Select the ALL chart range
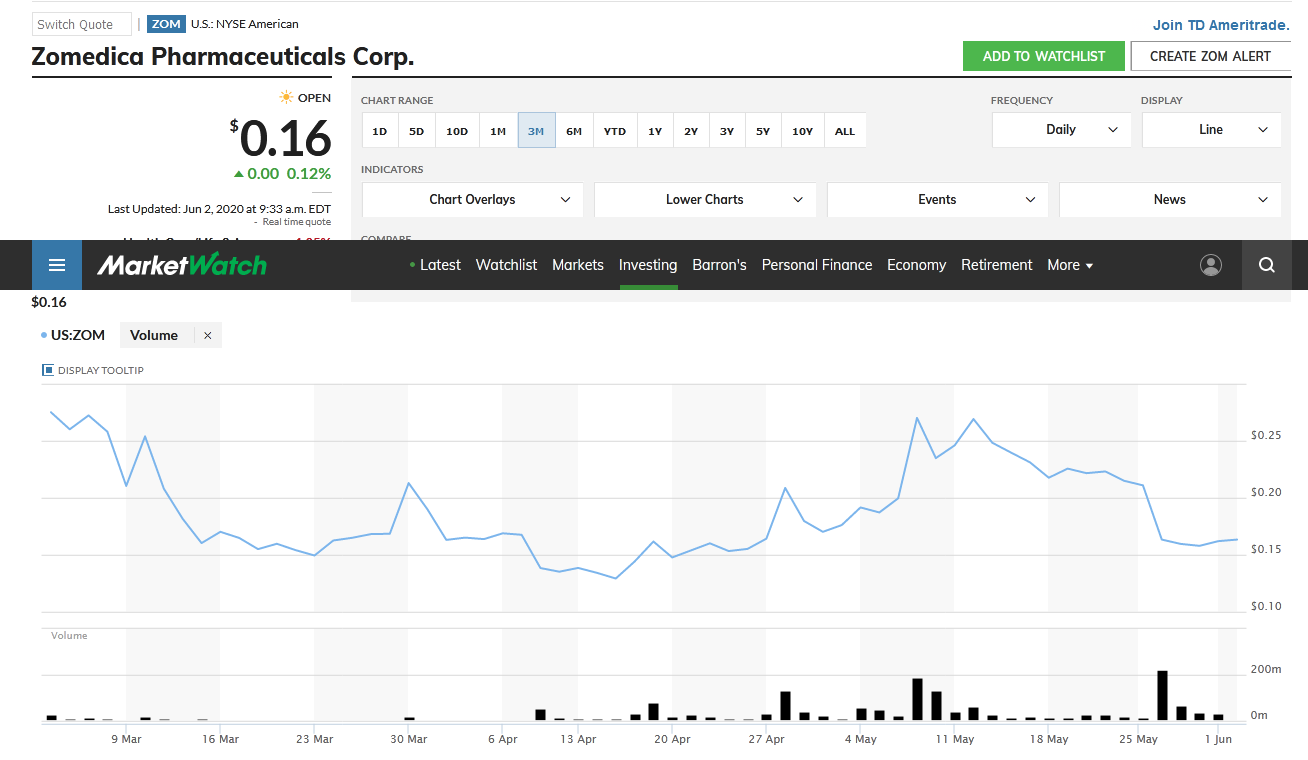The width and height of the screenshot is (1308, 760). point(845,131)
